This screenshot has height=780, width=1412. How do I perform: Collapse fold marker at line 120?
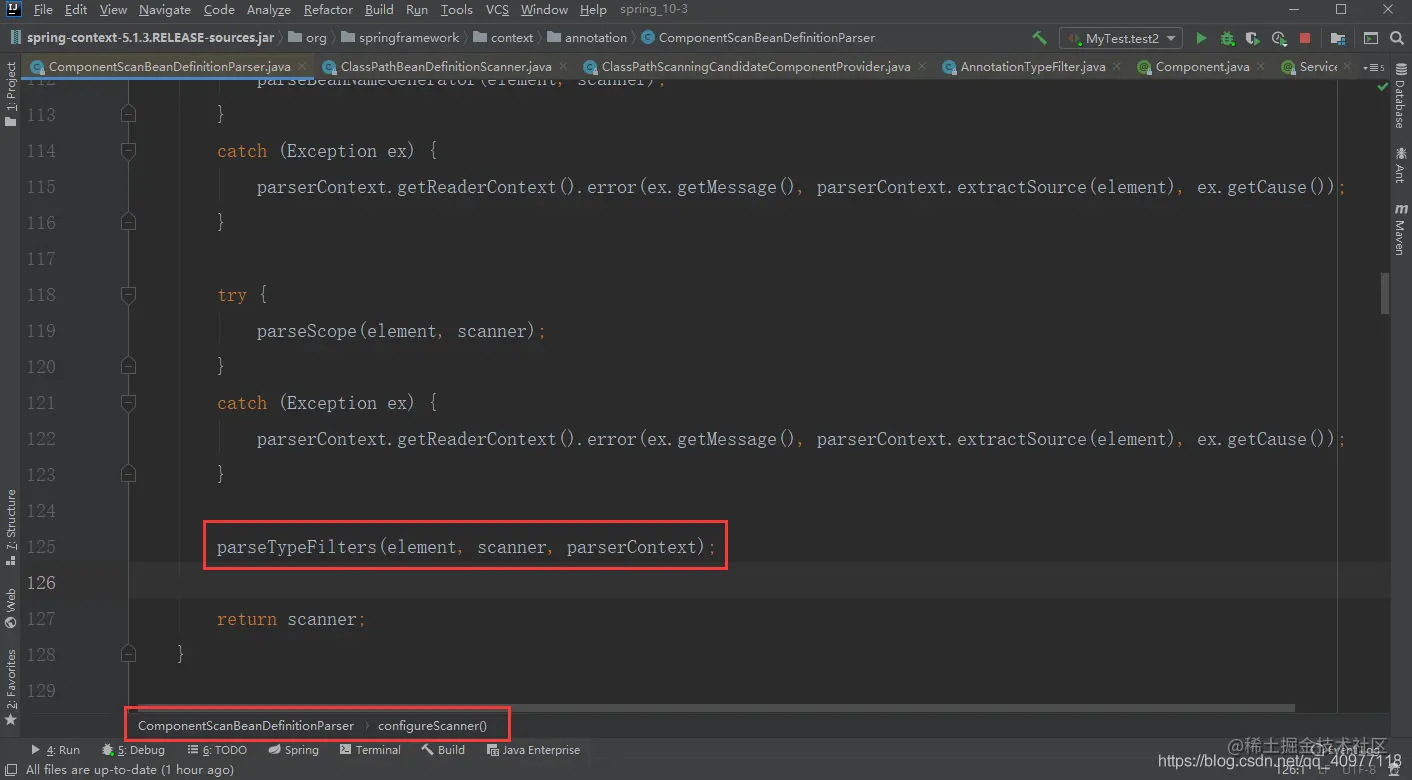pos(128,367)
